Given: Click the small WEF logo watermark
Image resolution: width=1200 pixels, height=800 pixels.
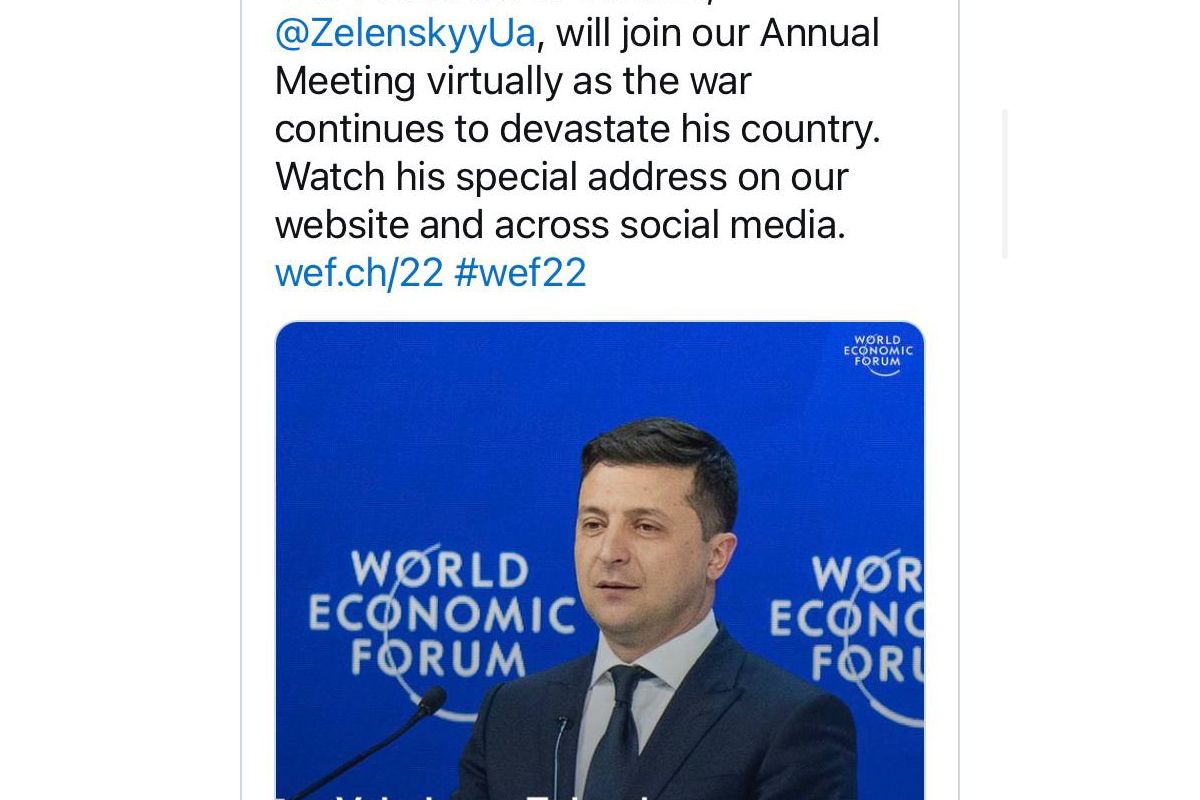Looking at the screenshot, I should pyautogui.click(x=878, y=355).
